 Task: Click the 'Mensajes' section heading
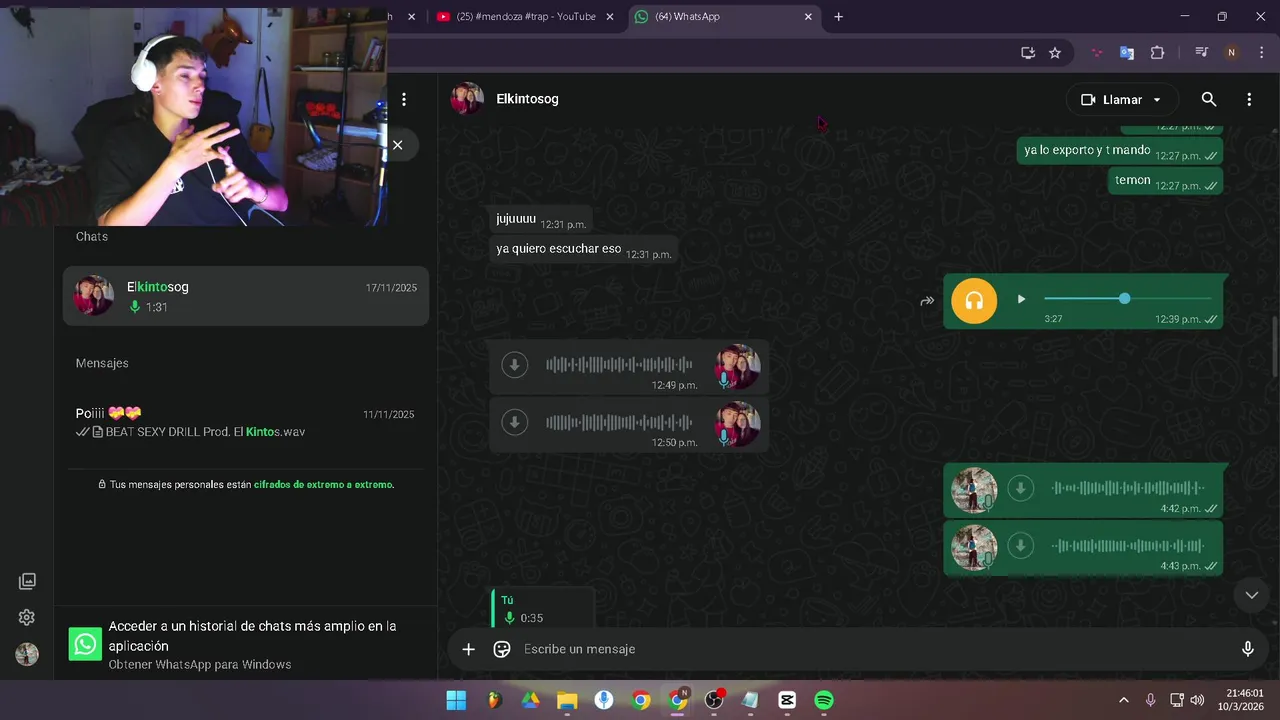tap(102, 363)
